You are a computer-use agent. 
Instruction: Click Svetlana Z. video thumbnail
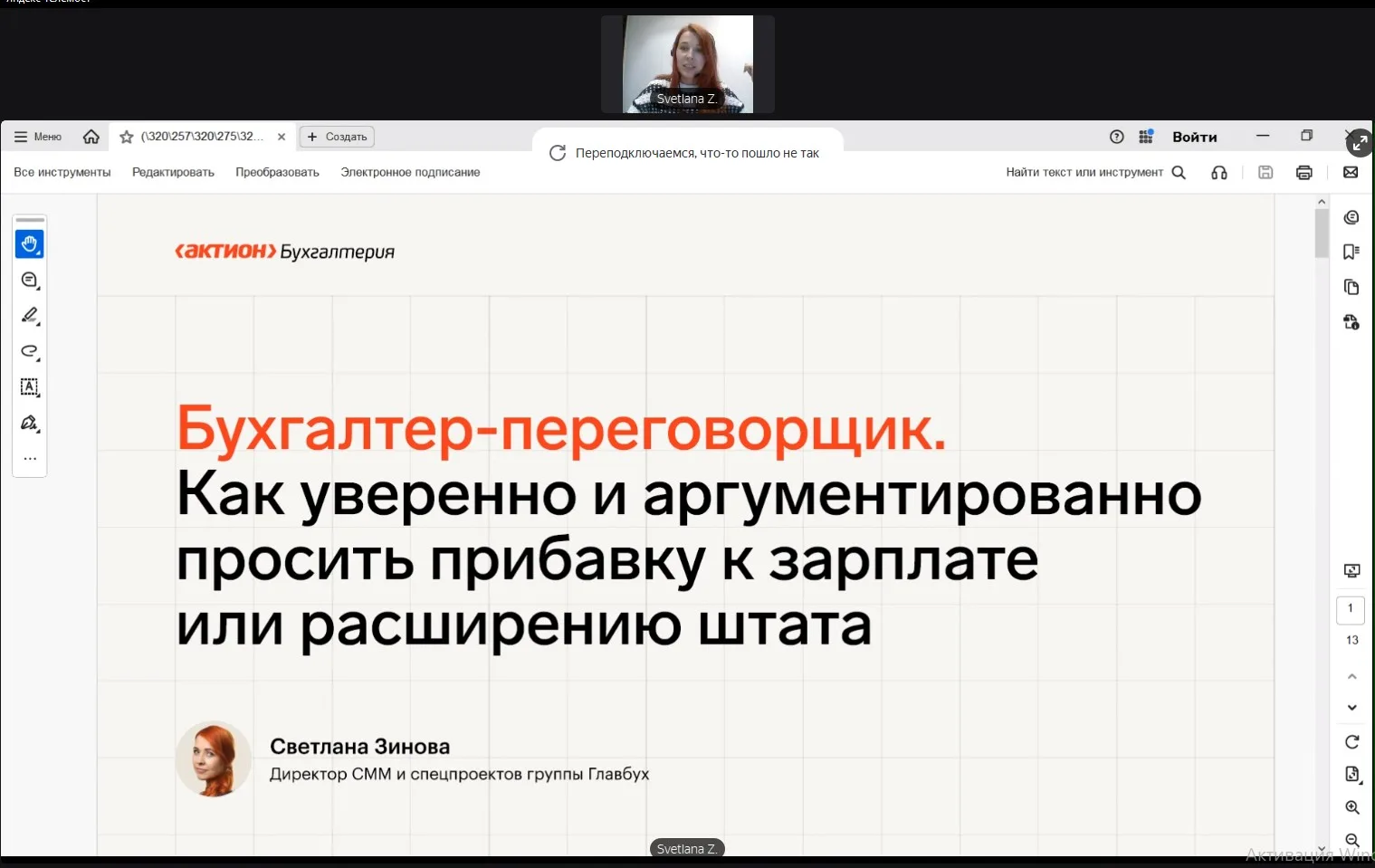(x=688, y=64)
